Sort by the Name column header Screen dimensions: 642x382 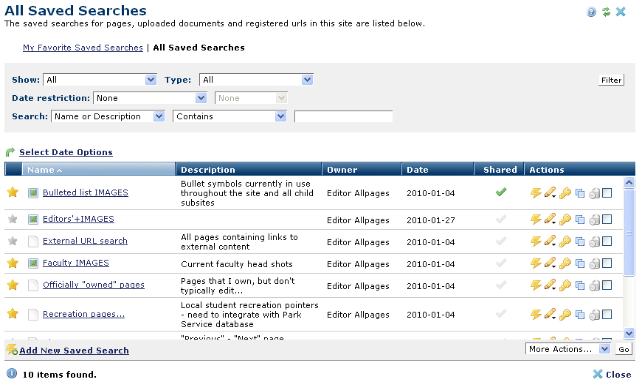click(x=44, y=170)
